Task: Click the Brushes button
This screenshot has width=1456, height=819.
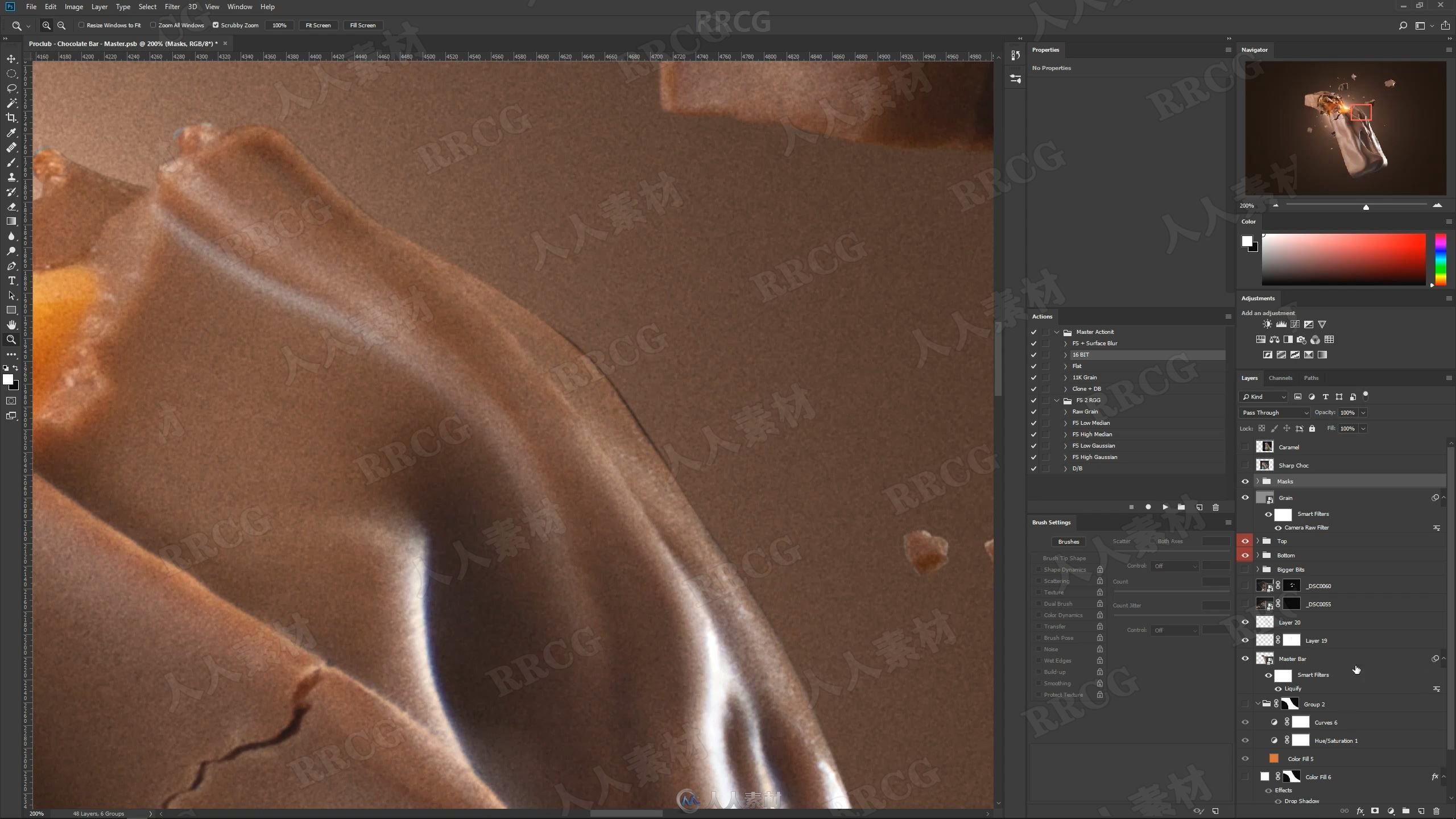Action: tap(1068, 541)
